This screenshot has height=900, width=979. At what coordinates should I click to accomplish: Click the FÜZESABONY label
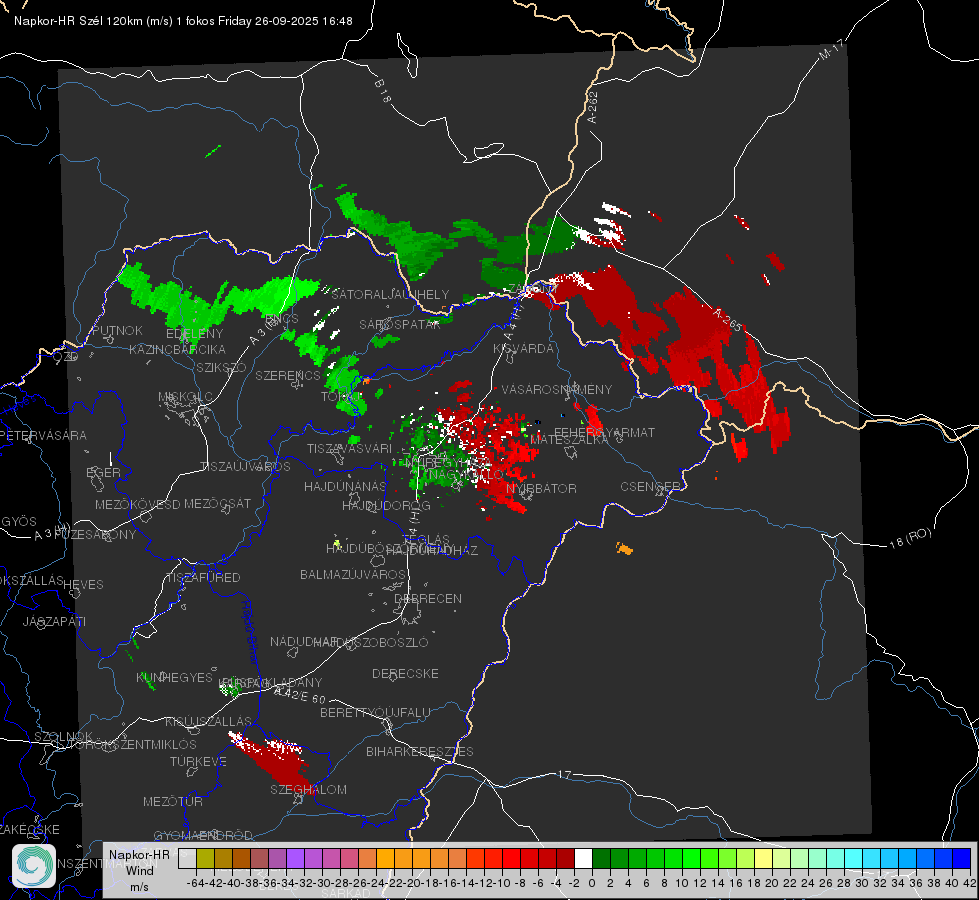coord(95,535)
